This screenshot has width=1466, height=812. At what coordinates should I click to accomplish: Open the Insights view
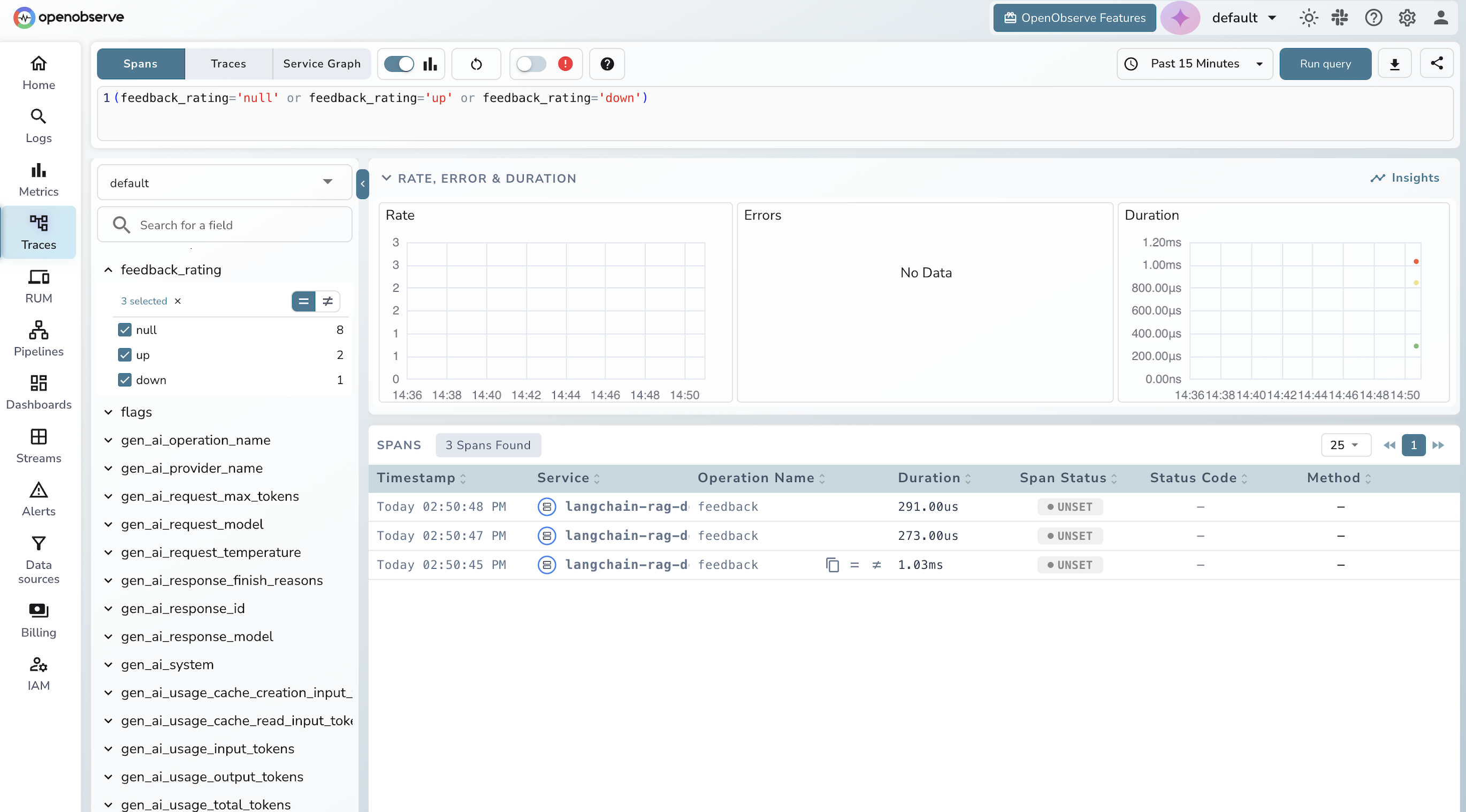click(x=1405, y=178)
